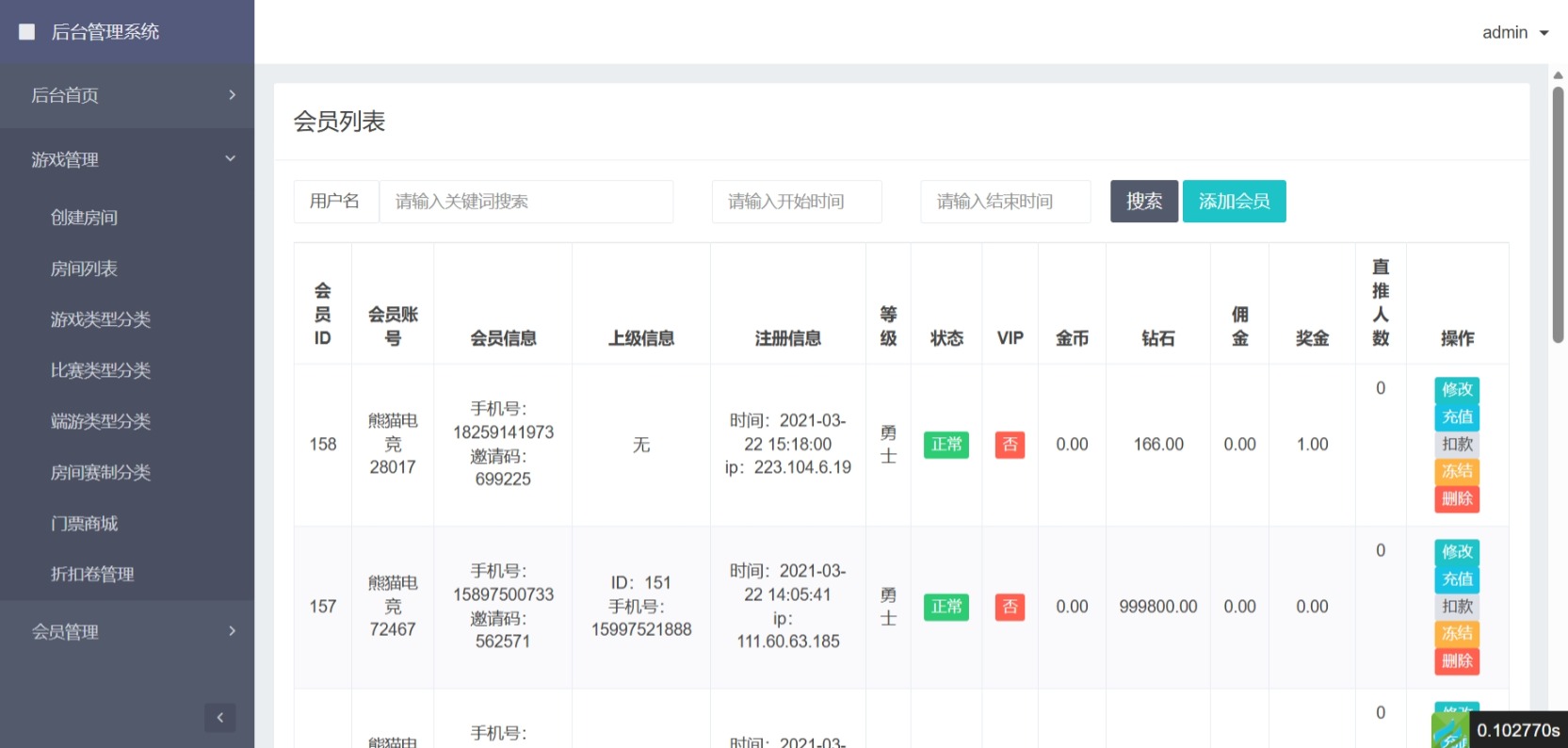Toggle VIP 否 status for member 158
Viewport: 1568px width, 748px height.
(x=1010, y=445)
